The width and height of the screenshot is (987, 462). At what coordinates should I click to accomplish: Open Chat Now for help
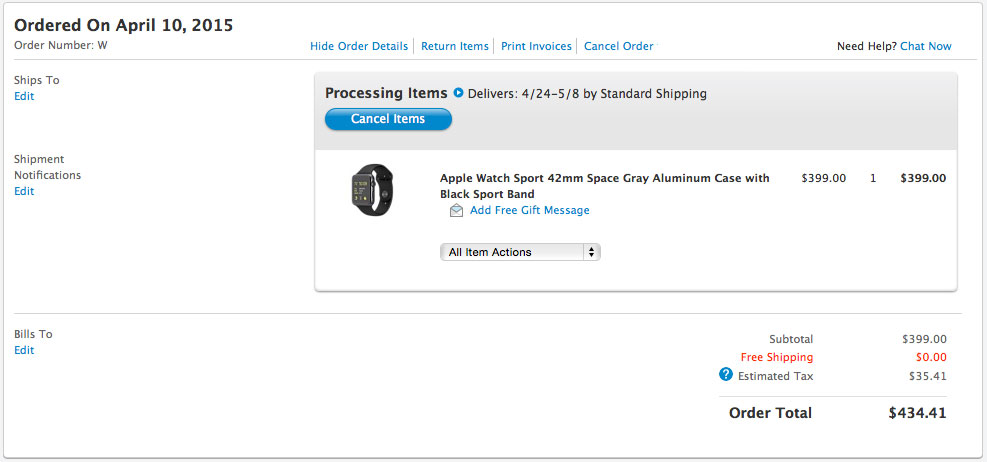(925, 46)
